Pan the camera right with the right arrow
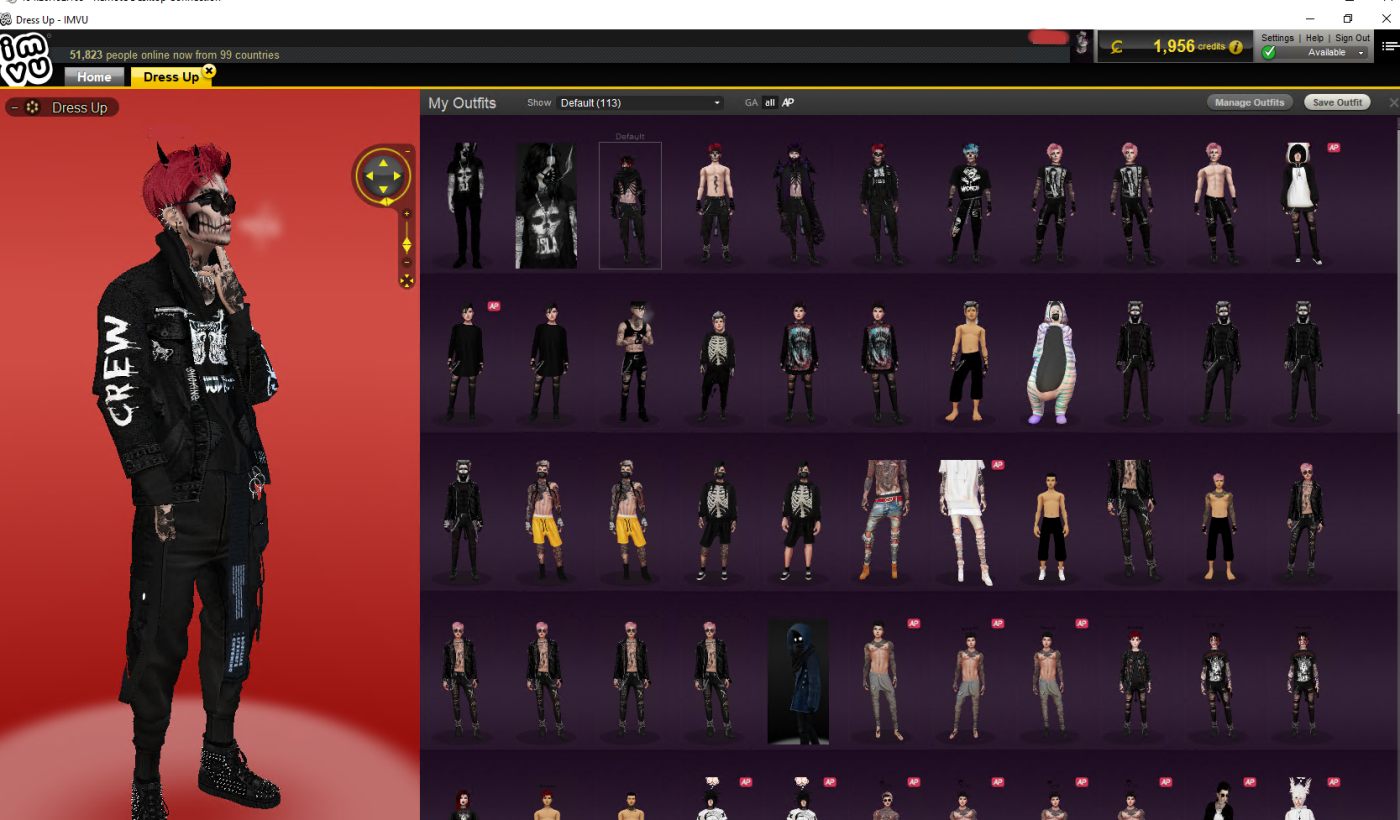This screenshot has width=1400, height=820. pos(397,176)
